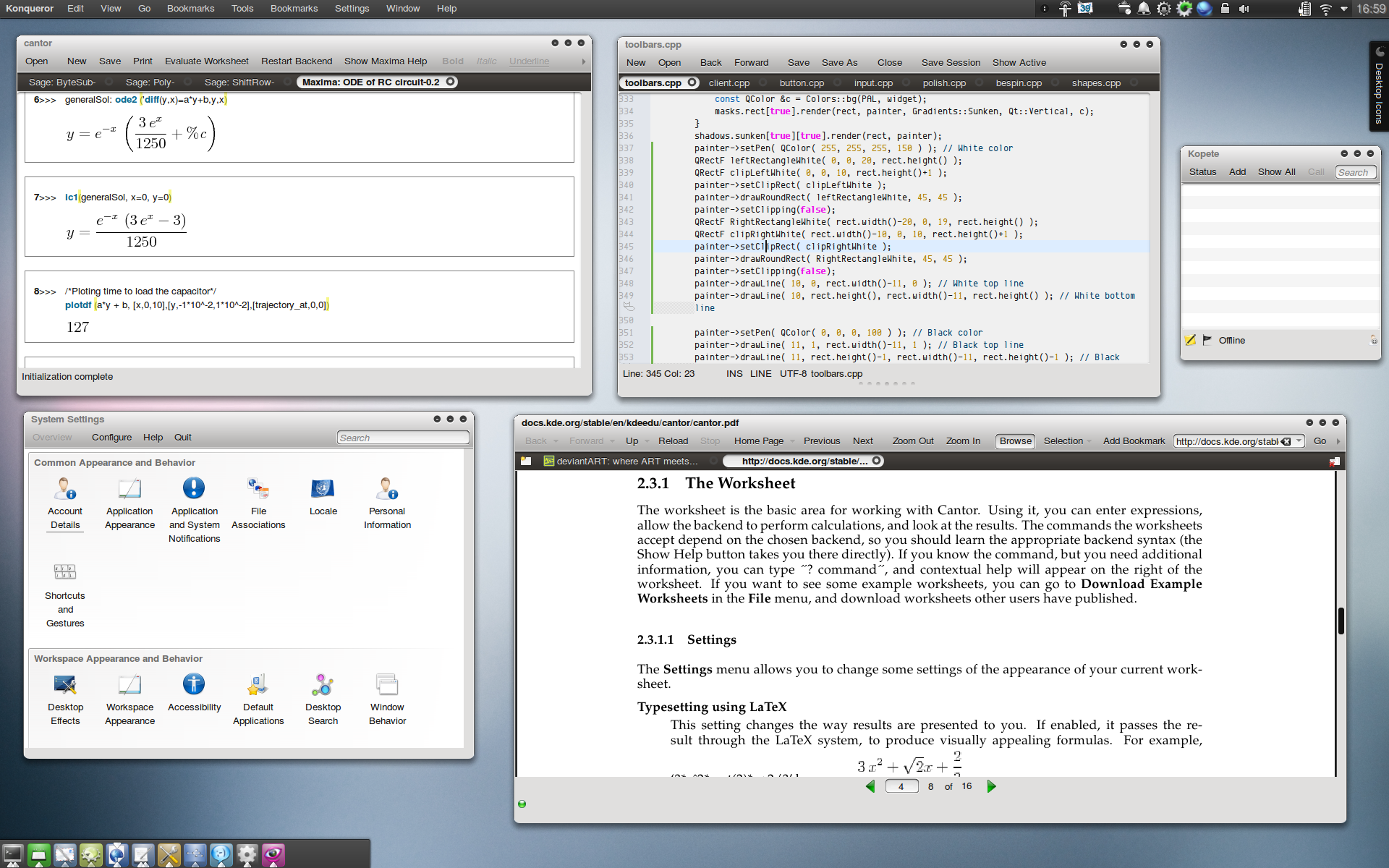Click the volume speaker icon in system tray
Image resolution: width=1389 pixels, height=868 pixels.
click(x=1244, y=9)
